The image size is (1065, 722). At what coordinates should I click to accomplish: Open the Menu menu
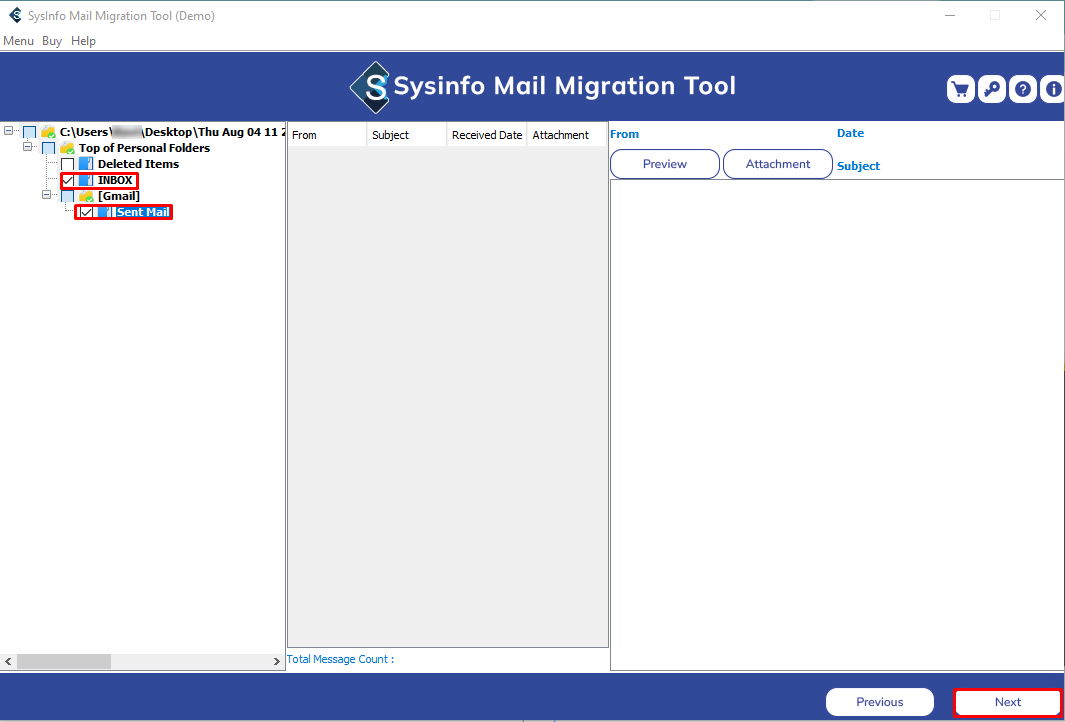point(18,41)
